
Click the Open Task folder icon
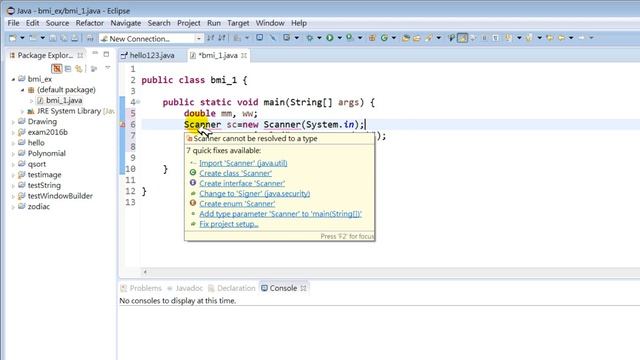point(416,38)
